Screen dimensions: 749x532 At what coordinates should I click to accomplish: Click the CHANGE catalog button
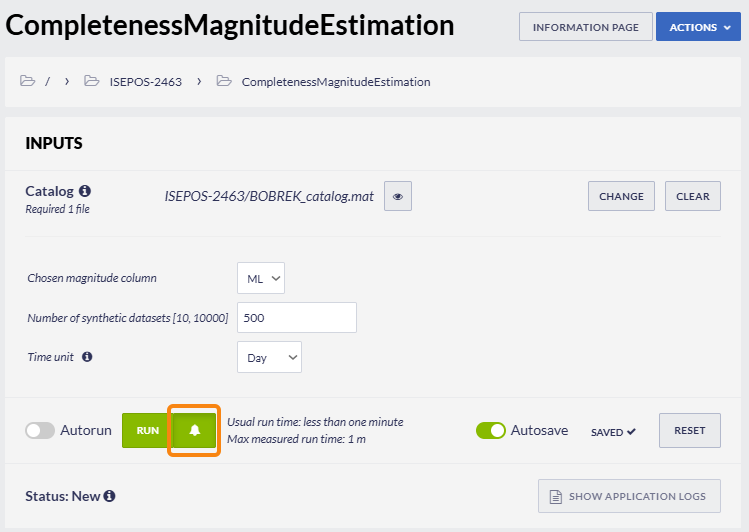621,196
